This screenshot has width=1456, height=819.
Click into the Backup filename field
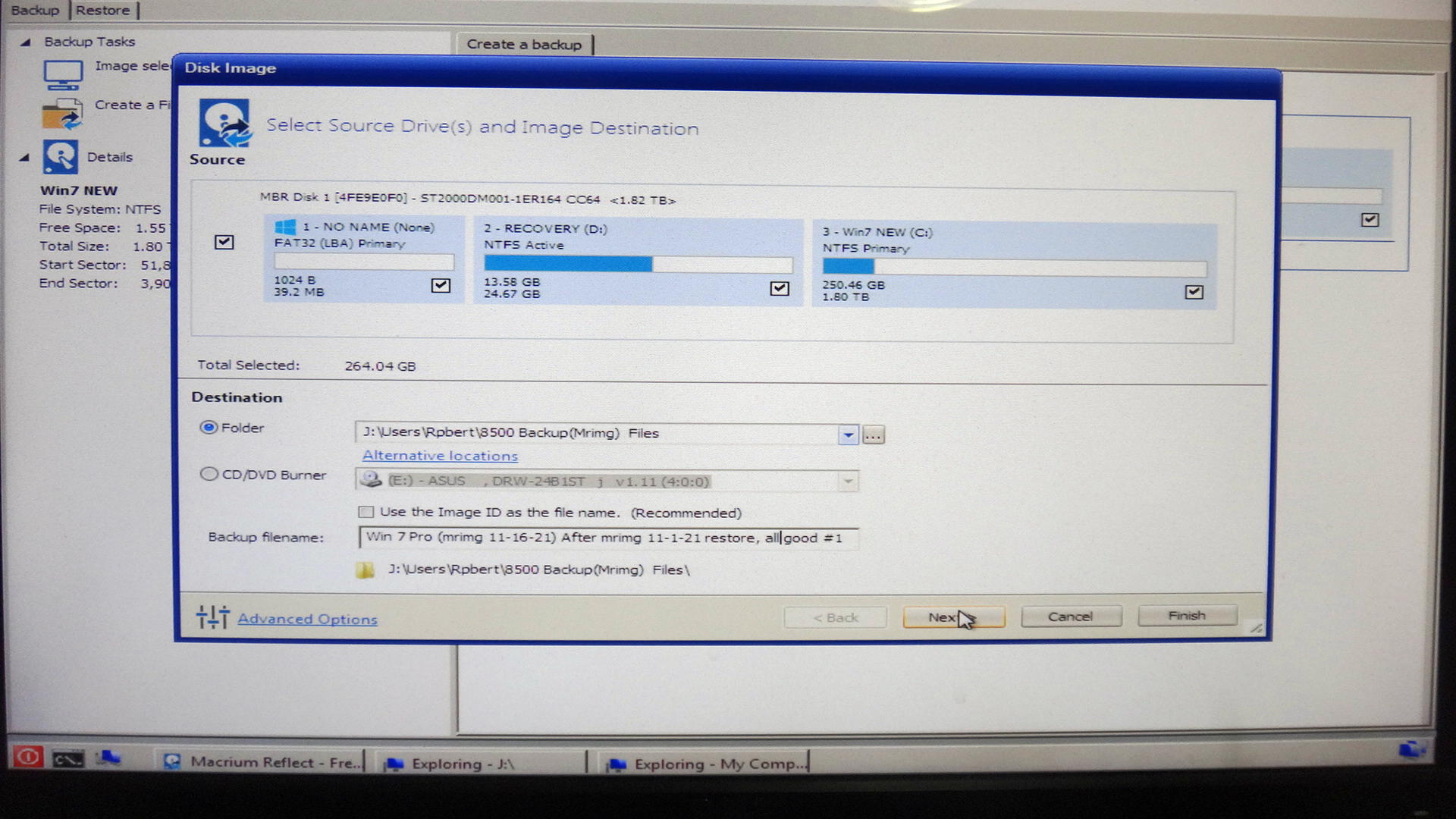(x=608, y=538)
